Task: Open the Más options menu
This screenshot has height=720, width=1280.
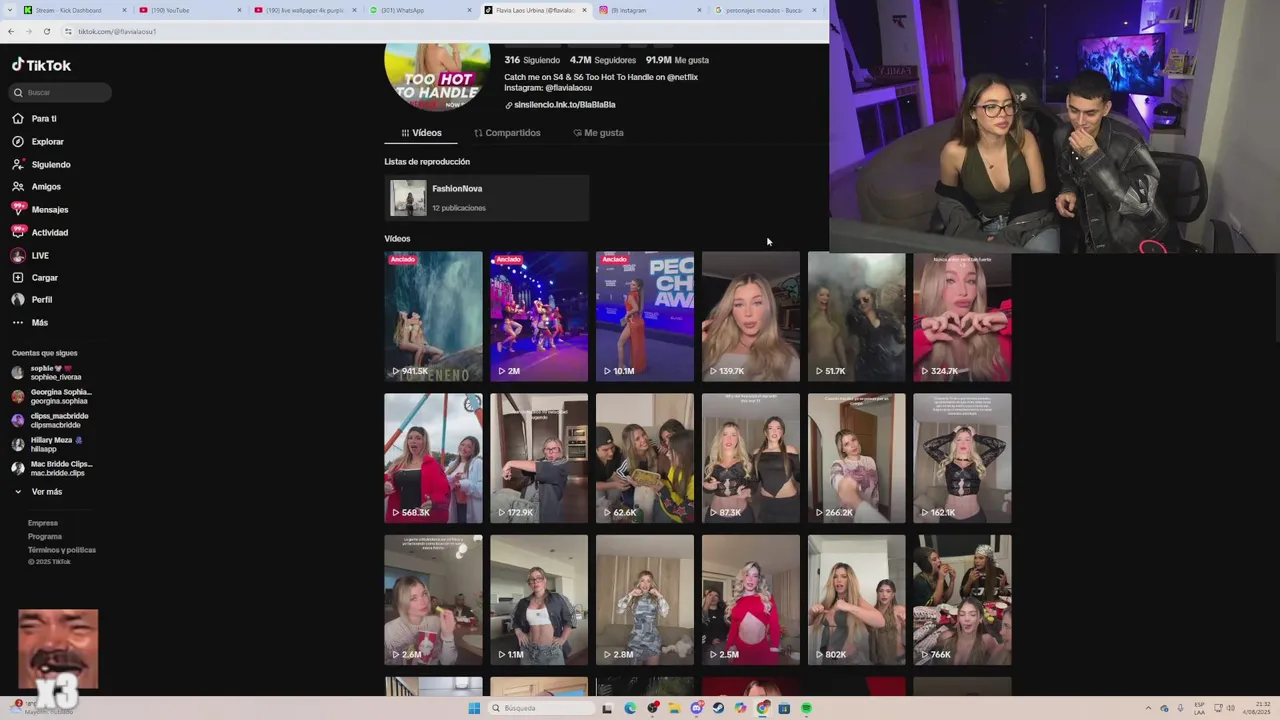Action: 30,323
